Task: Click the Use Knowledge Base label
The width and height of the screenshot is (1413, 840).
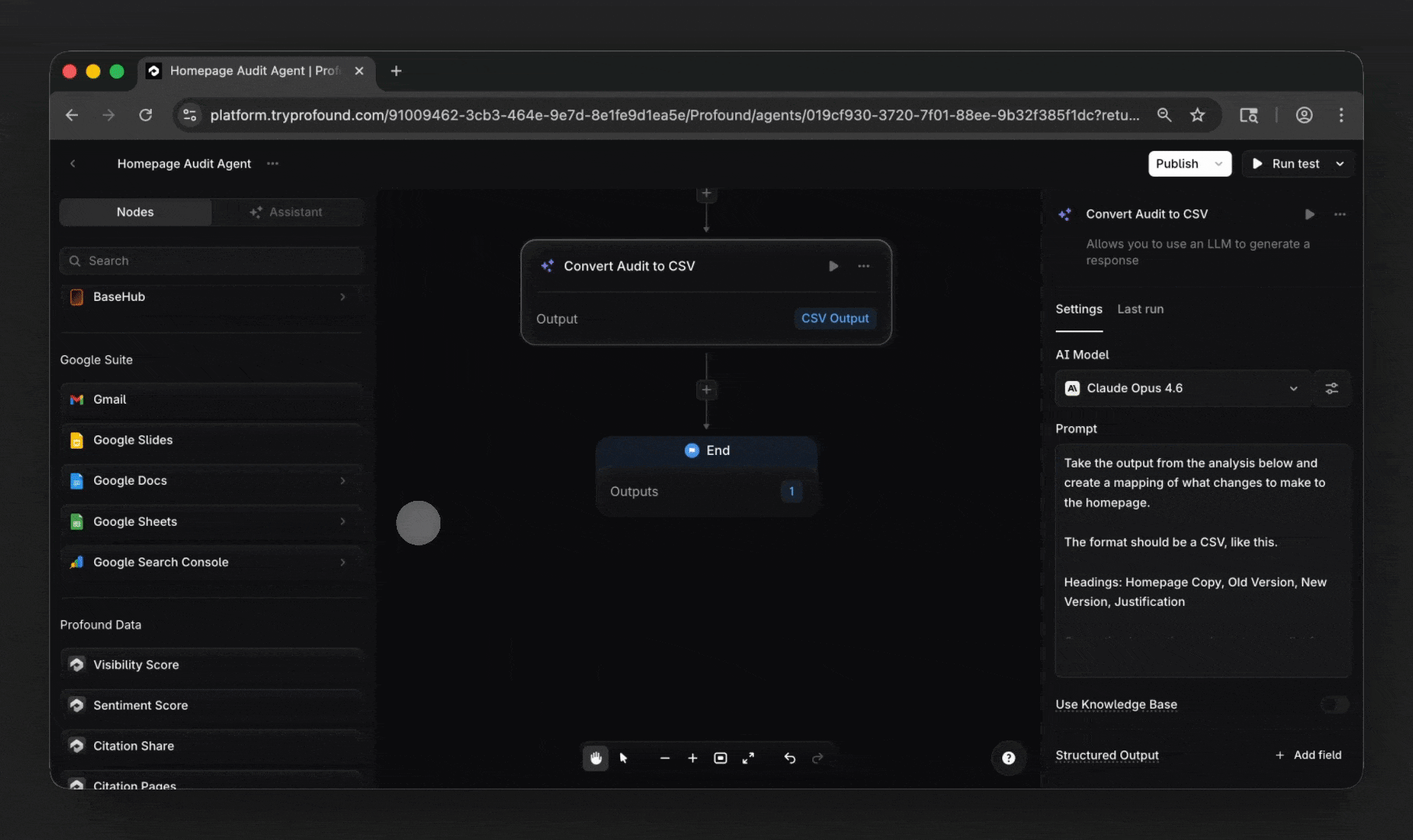Action: (x=1116, y=705)
